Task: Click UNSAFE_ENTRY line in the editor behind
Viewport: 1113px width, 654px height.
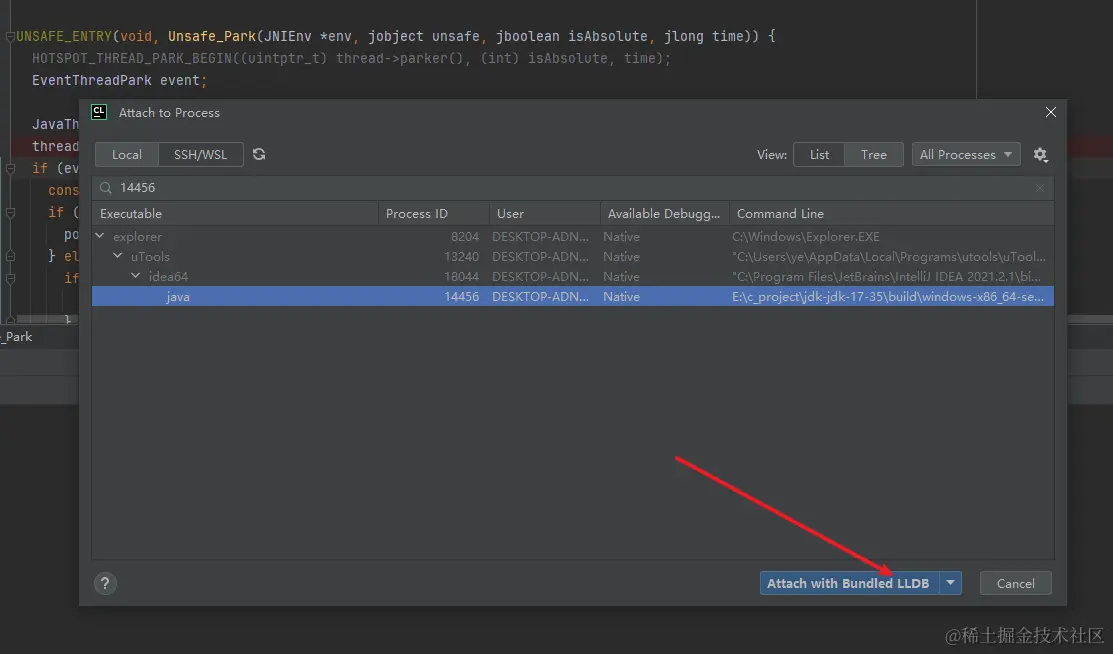Action: click(395, 36)
